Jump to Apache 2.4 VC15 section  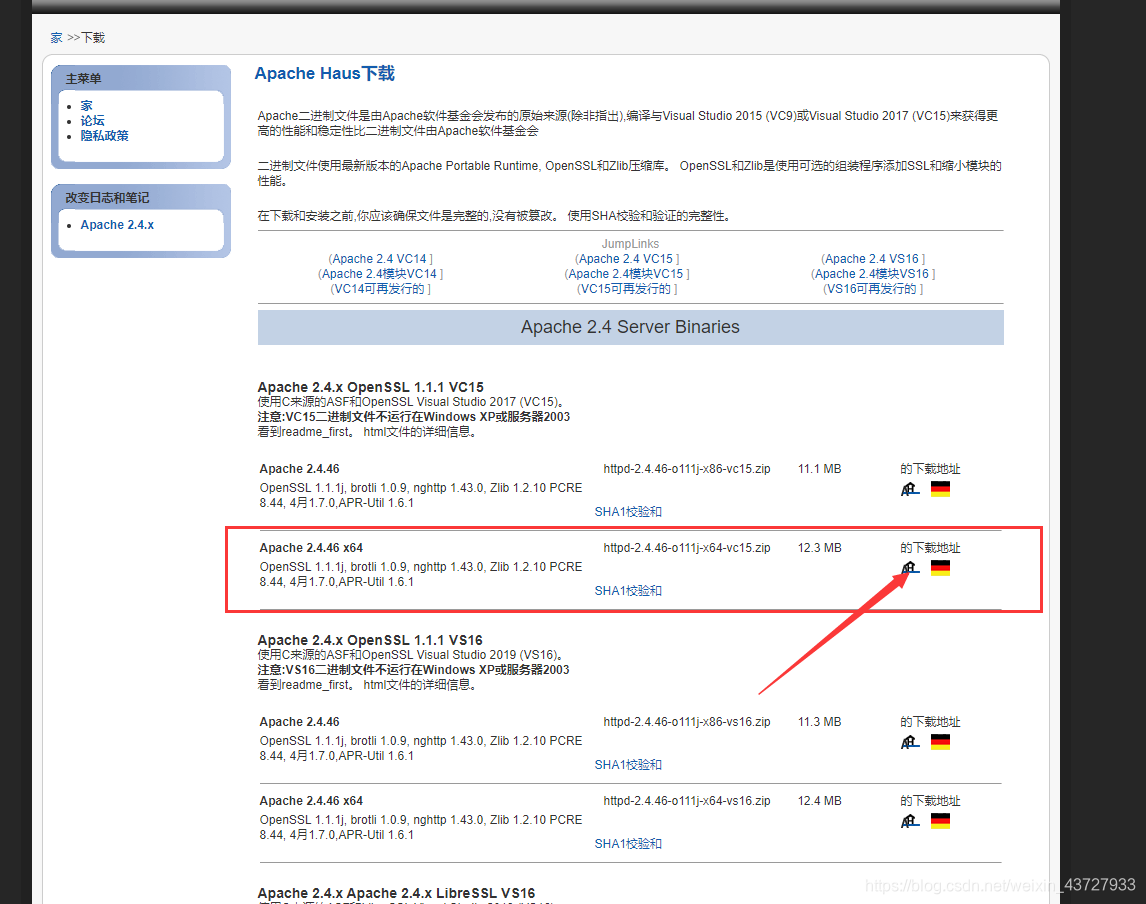pos(626,259)
